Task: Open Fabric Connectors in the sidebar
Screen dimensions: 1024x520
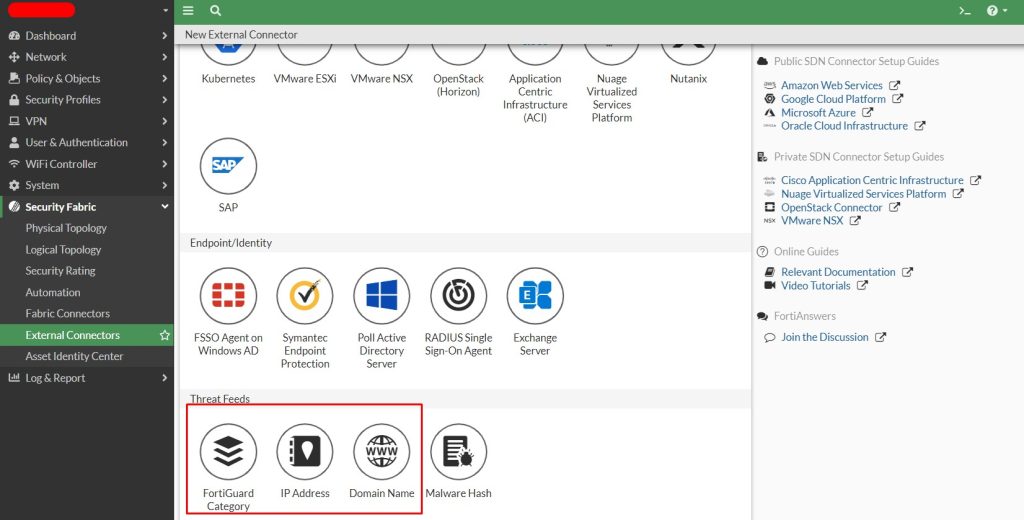Action: coord(67,314)
